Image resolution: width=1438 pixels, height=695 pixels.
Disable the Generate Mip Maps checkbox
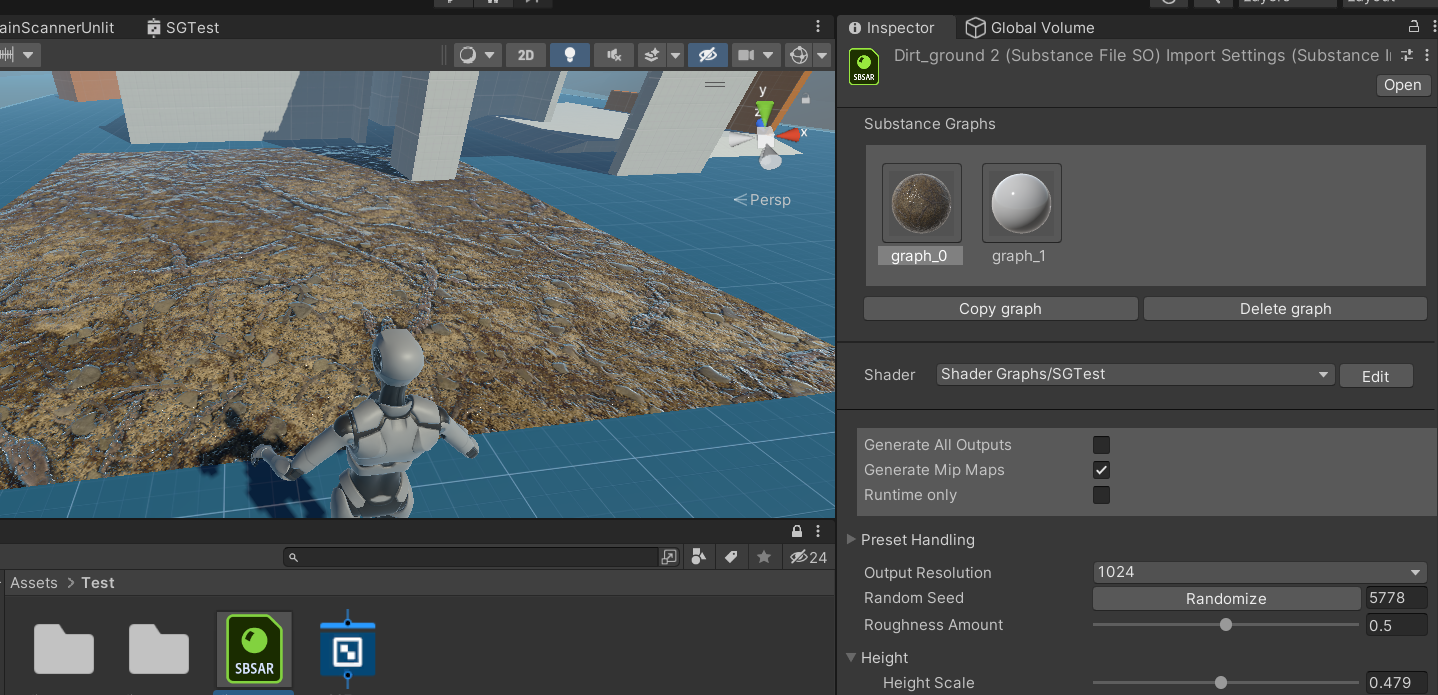[1101, 470]
